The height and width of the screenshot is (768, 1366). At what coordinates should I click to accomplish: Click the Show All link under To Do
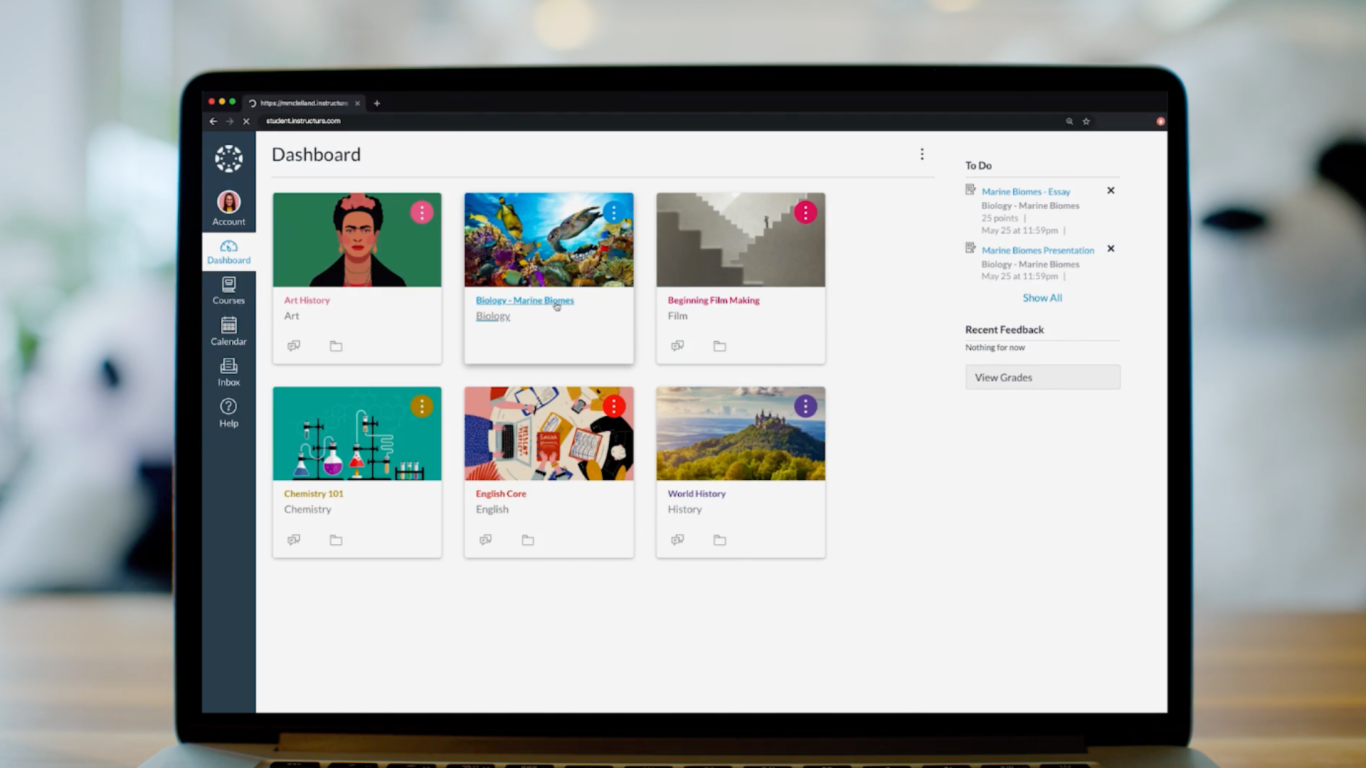[1041, 297]
